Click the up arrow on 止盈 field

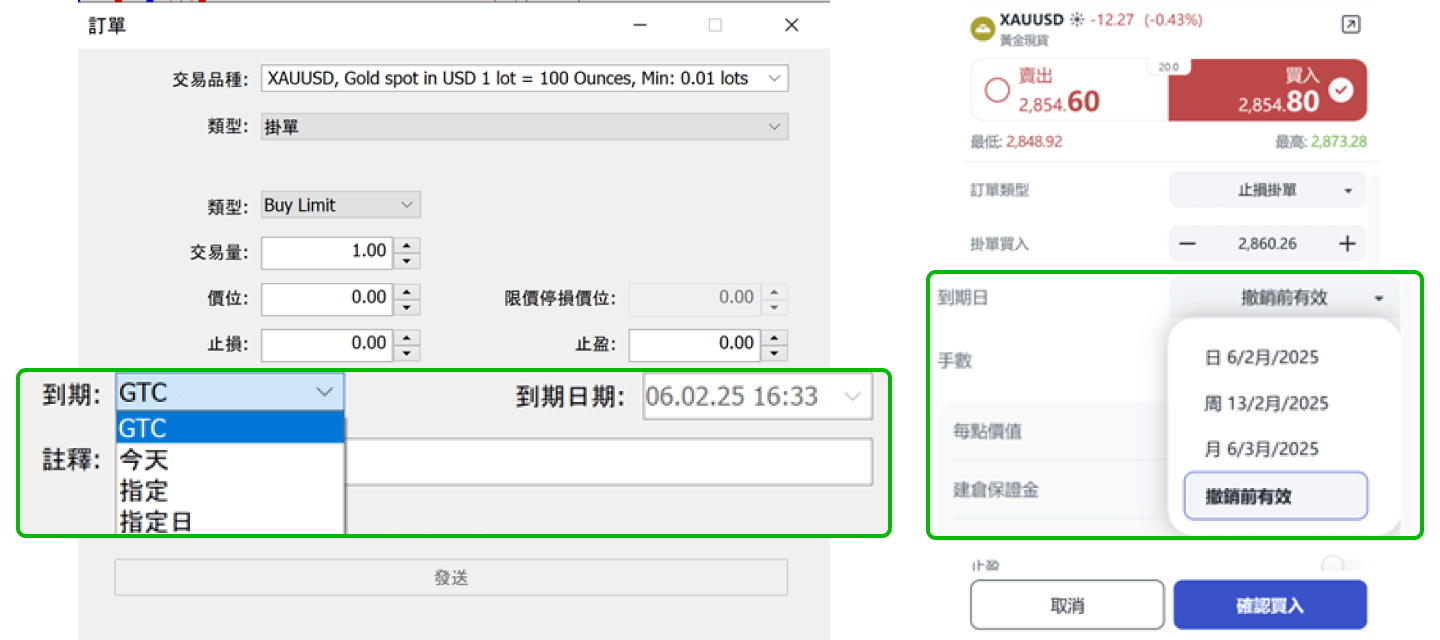click(x=776, y=338)
